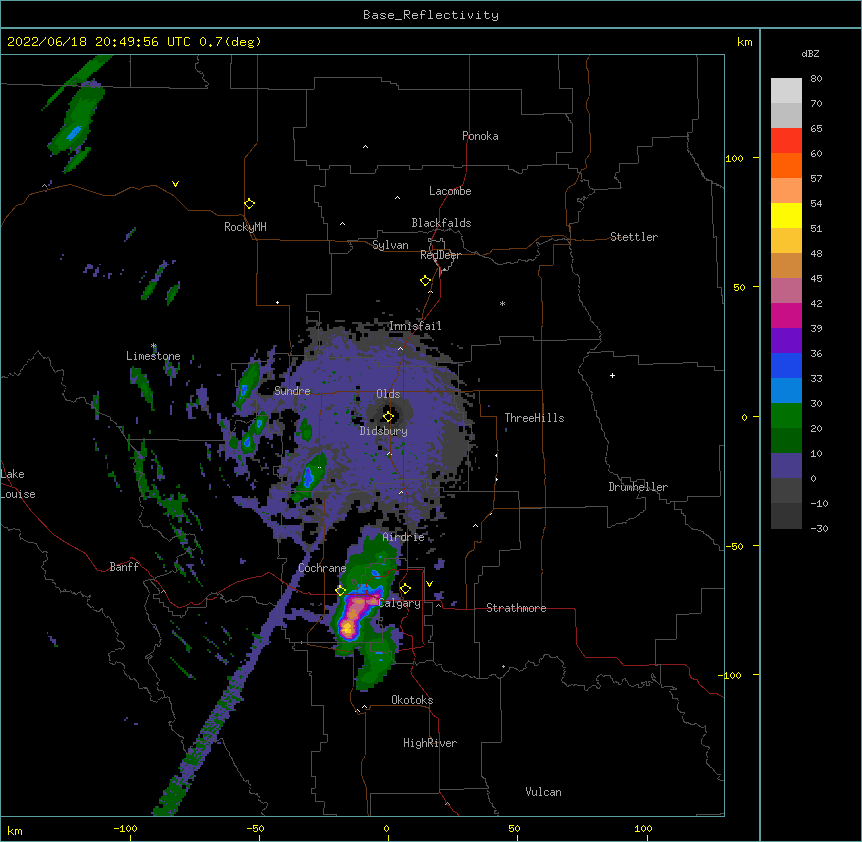Click the RockyMH label
Image resolution: width=862 pixels, height=842 pixels.
(x=245, y=227)
